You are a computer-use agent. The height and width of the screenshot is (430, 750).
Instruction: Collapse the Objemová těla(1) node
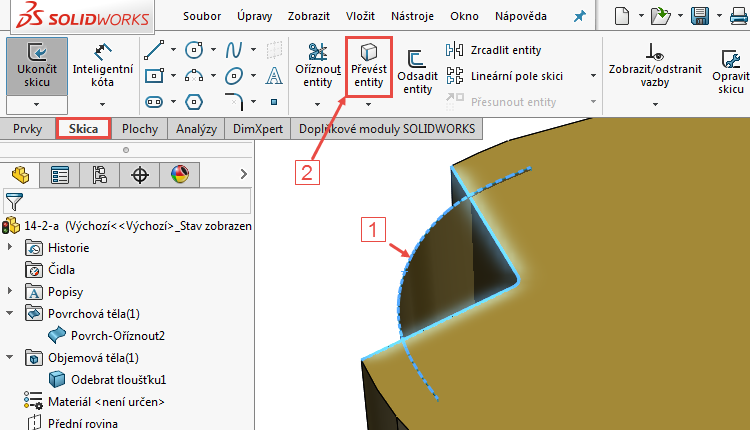point(10,357)
